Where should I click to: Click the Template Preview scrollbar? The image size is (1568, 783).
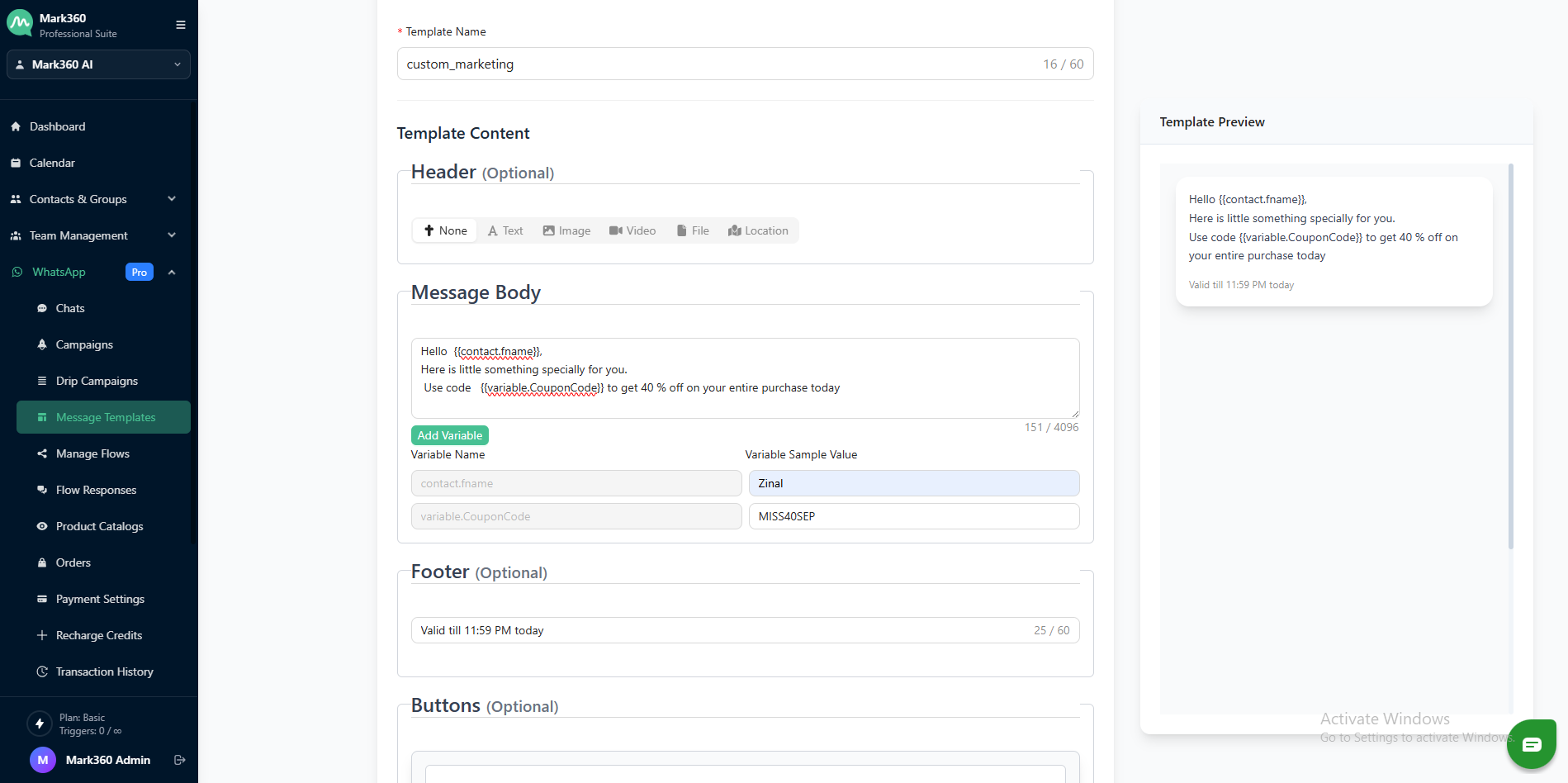(x=1510, y=355)
